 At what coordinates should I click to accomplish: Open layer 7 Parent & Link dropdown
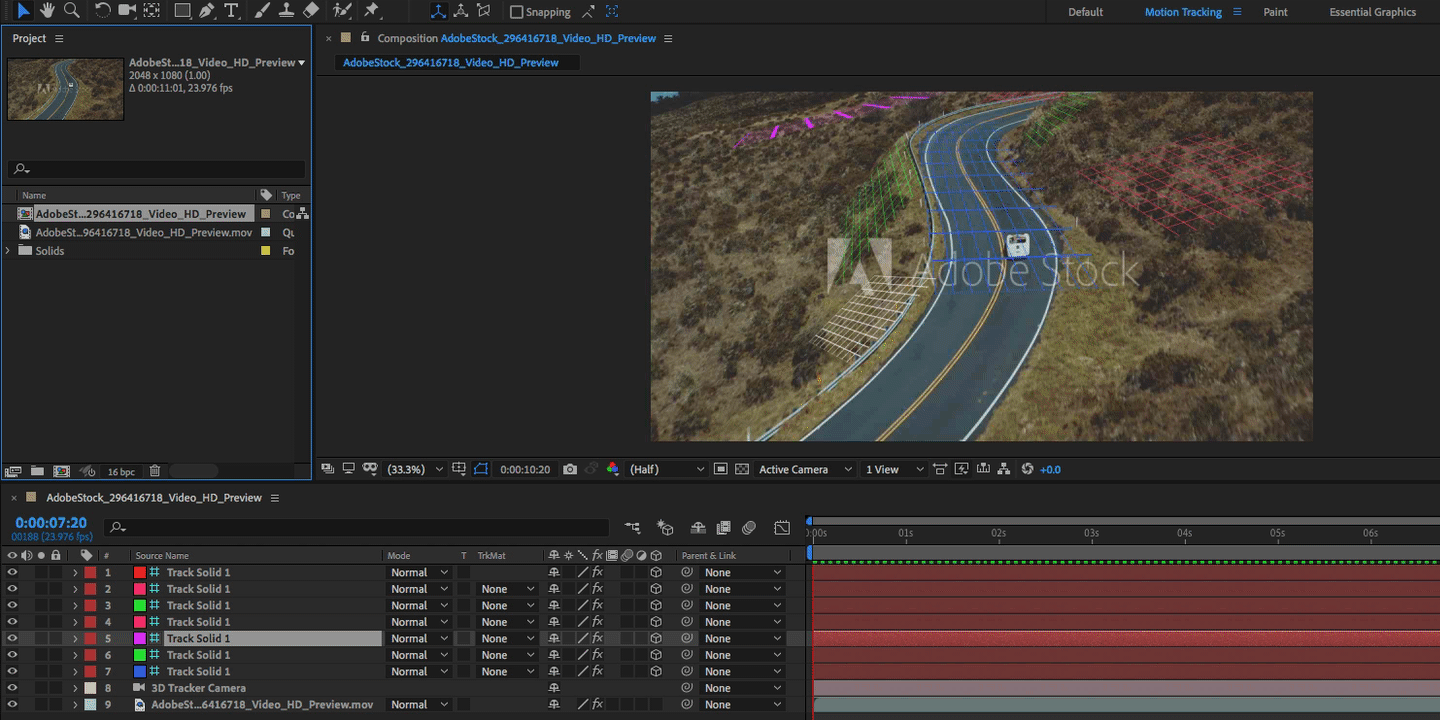click(743, 671)
